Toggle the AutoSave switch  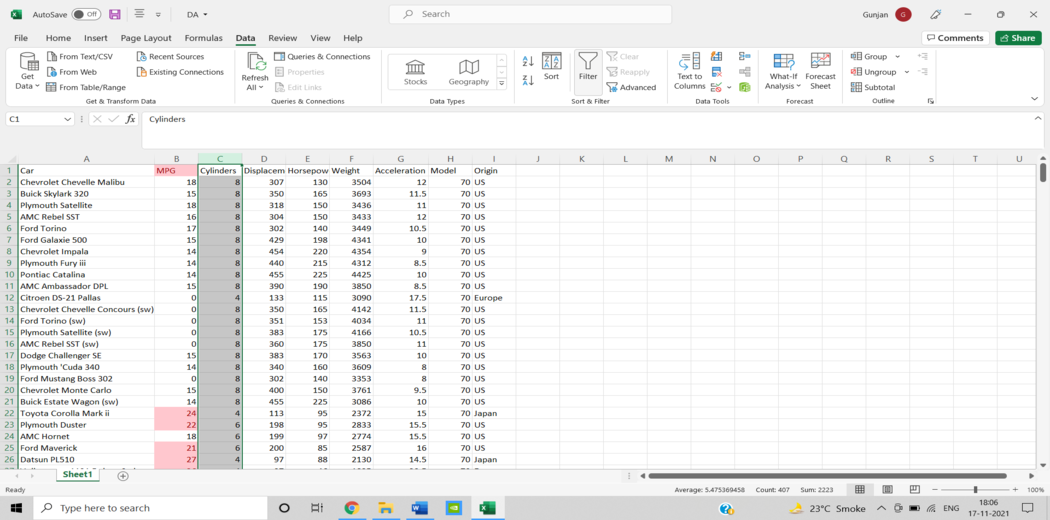point(86,15)
